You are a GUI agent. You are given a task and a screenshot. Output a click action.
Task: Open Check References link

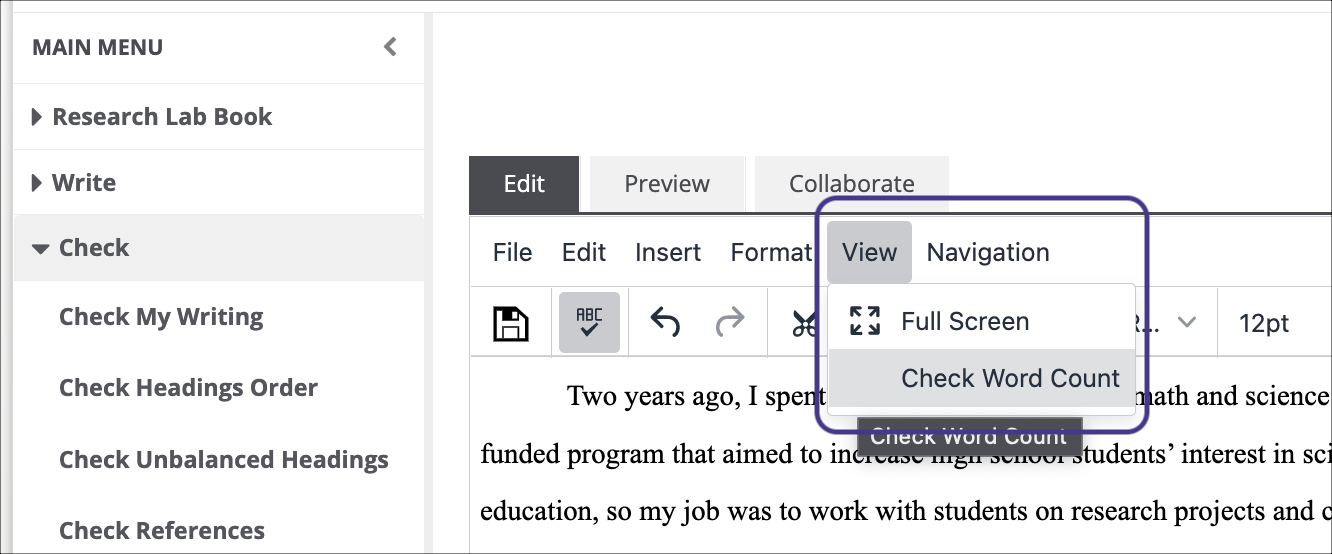[x=162, y=530]
